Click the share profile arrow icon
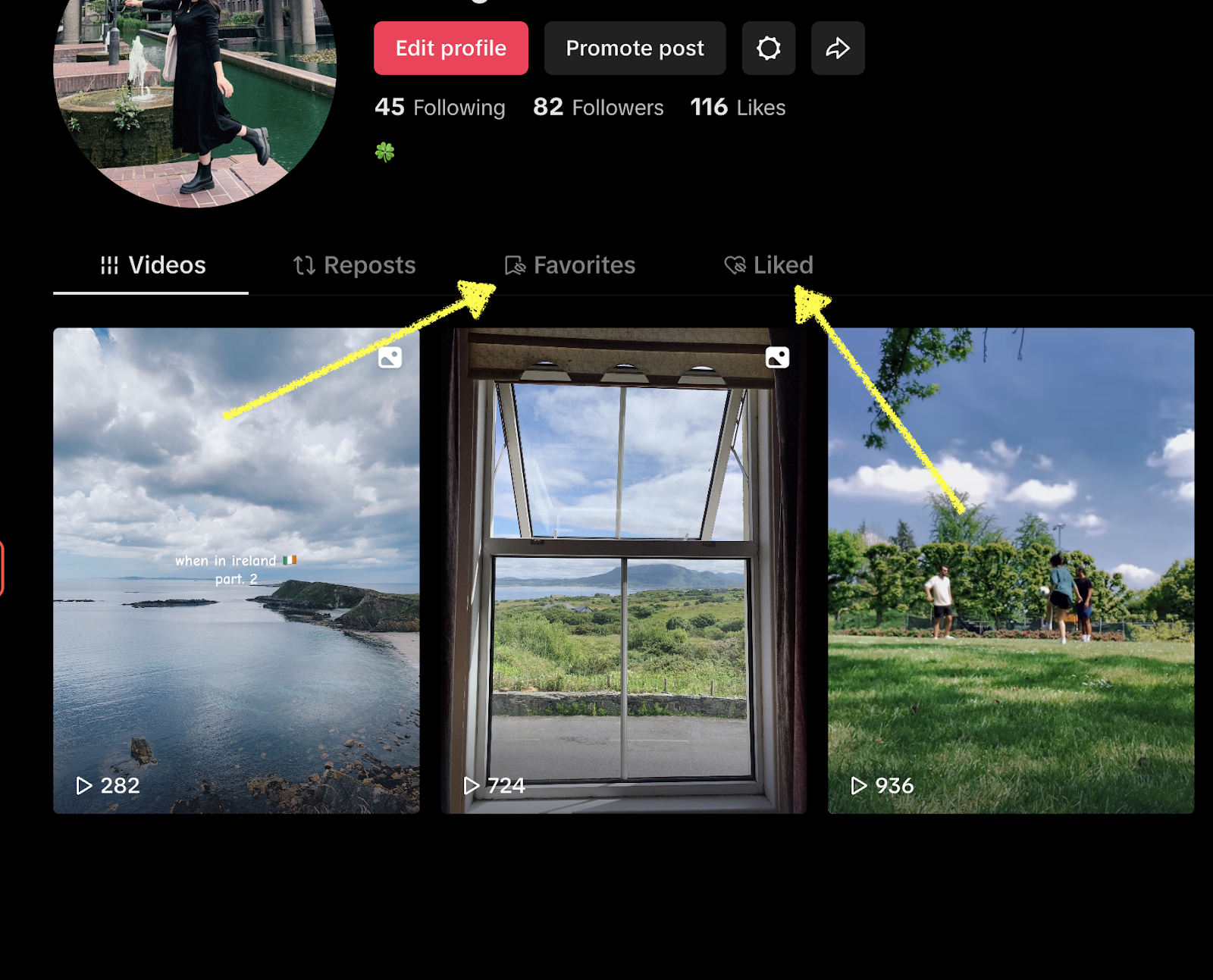1213x980 pixels. [838, 48]
